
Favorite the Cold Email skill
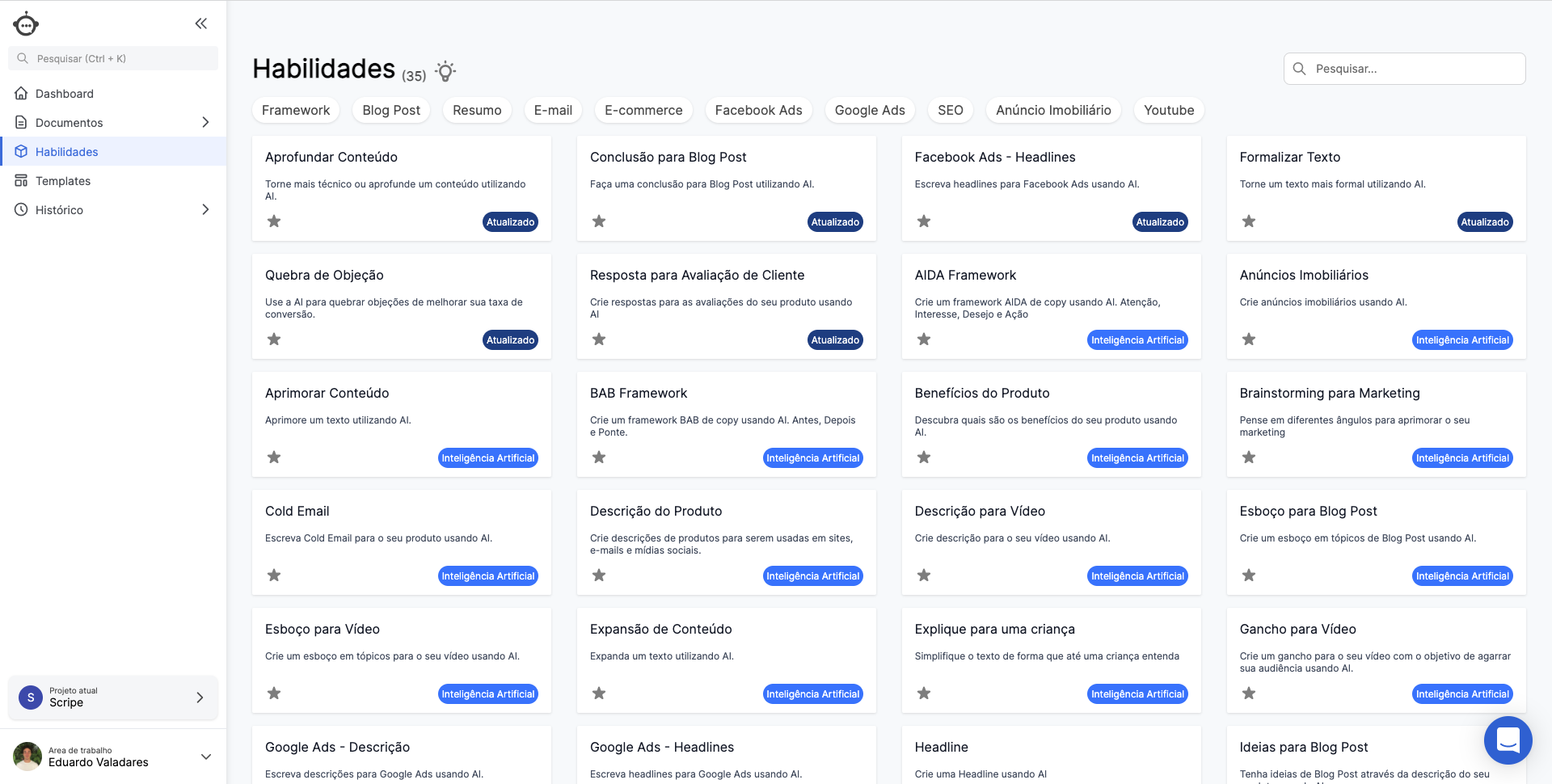click(x=274, y=575)
